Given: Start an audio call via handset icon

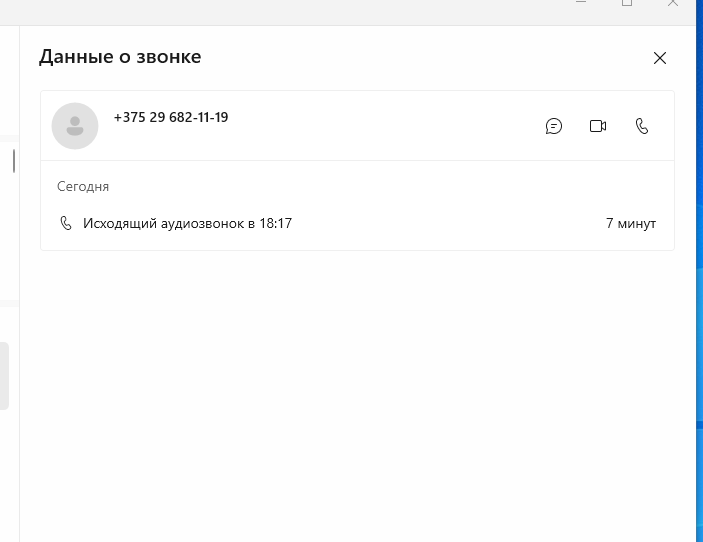Looking at the screenshot, I should [642, 126].
